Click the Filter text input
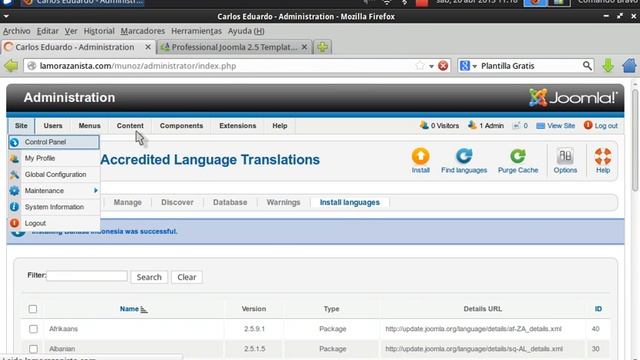The image size is (640, 360). (x=87, y=276)
